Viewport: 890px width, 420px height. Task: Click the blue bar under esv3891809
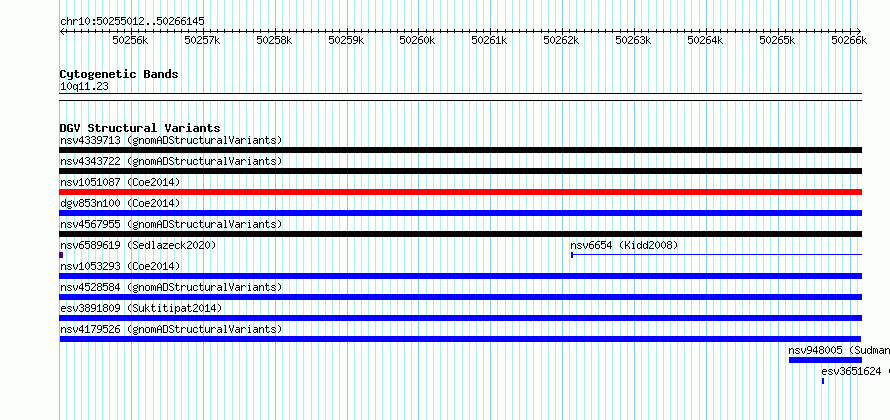pos(460,318)
